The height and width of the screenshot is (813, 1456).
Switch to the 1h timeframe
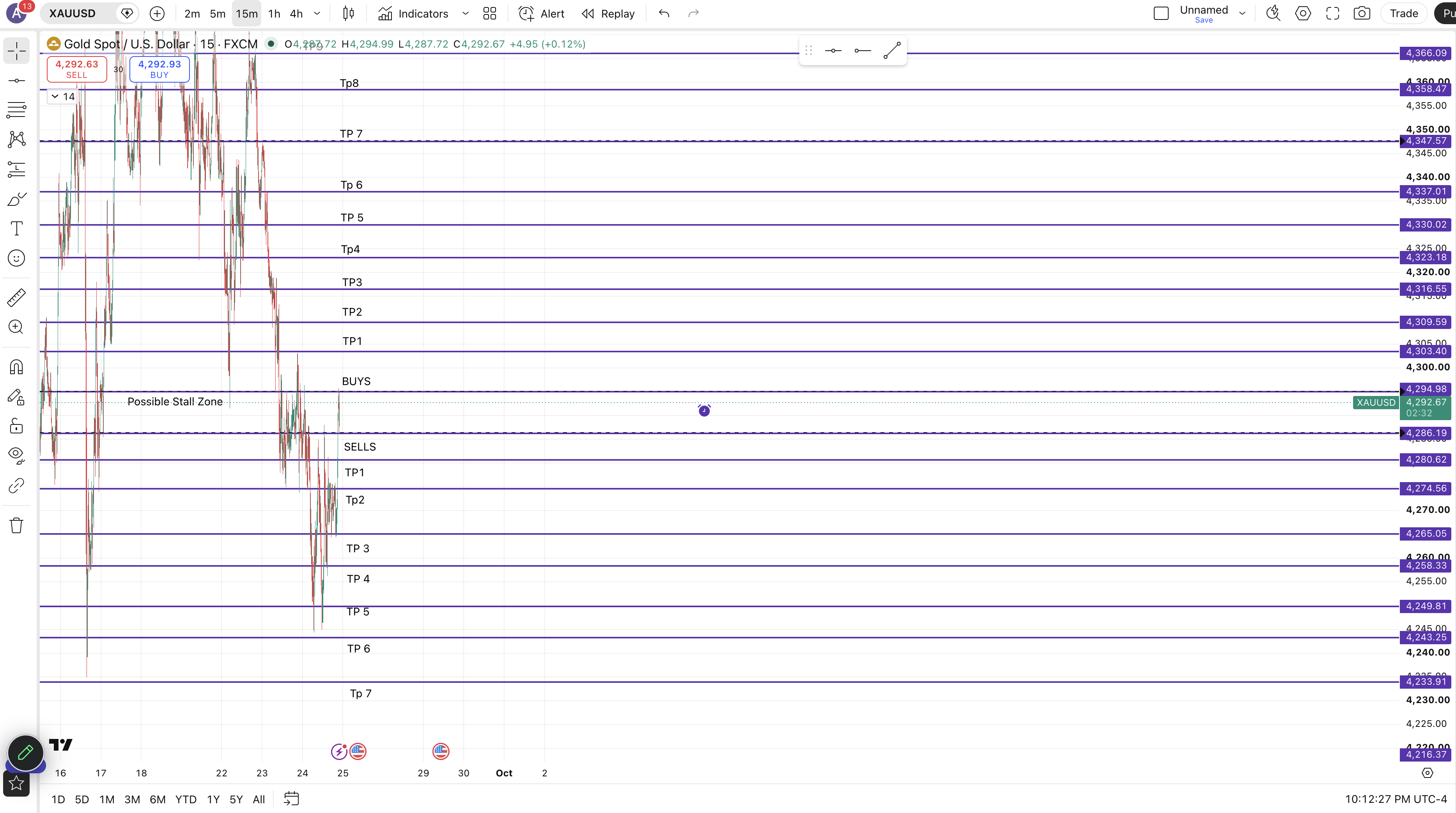[274, 14]
